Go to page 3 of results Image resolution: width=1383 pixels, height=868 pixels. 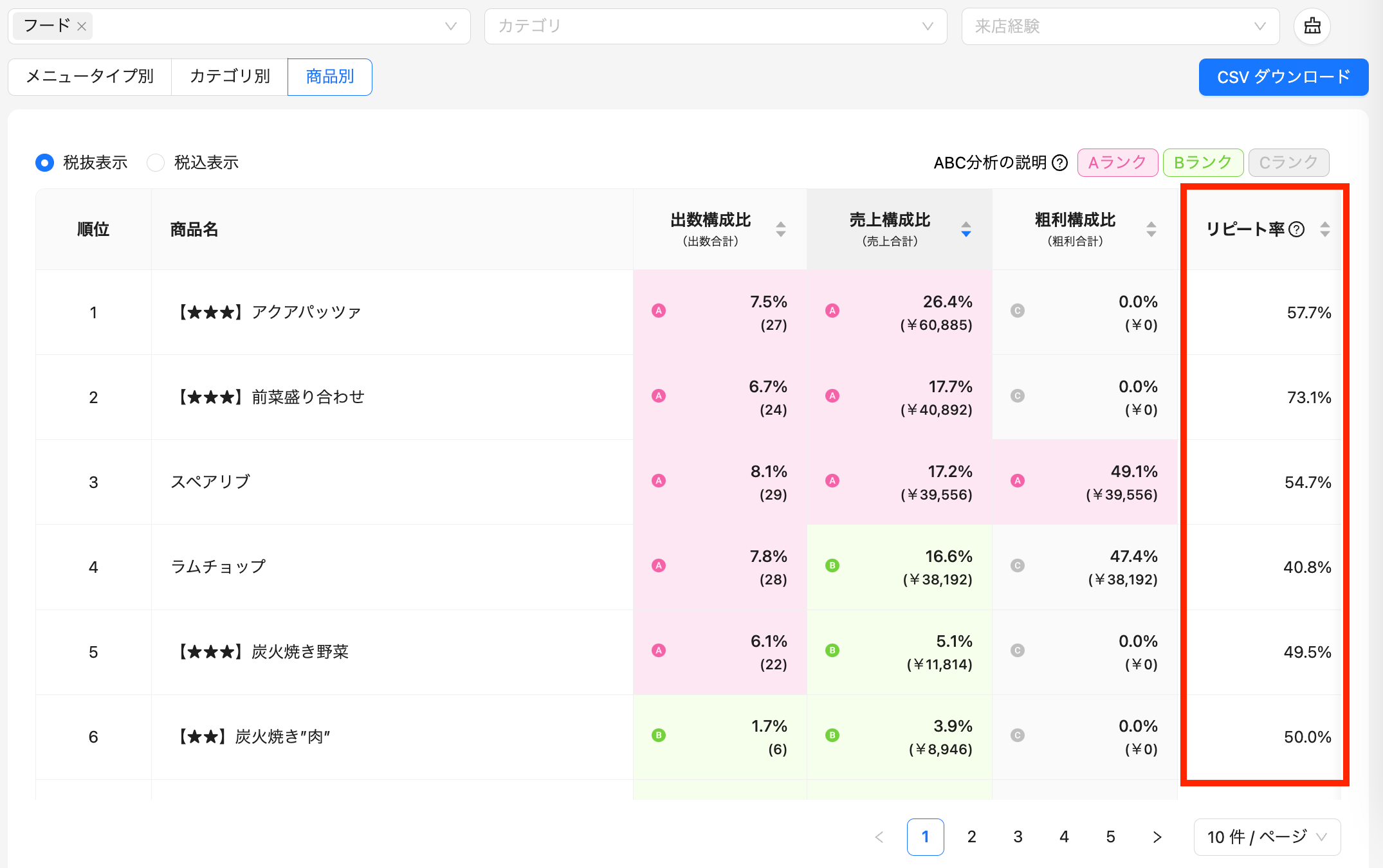(1018, 837)
